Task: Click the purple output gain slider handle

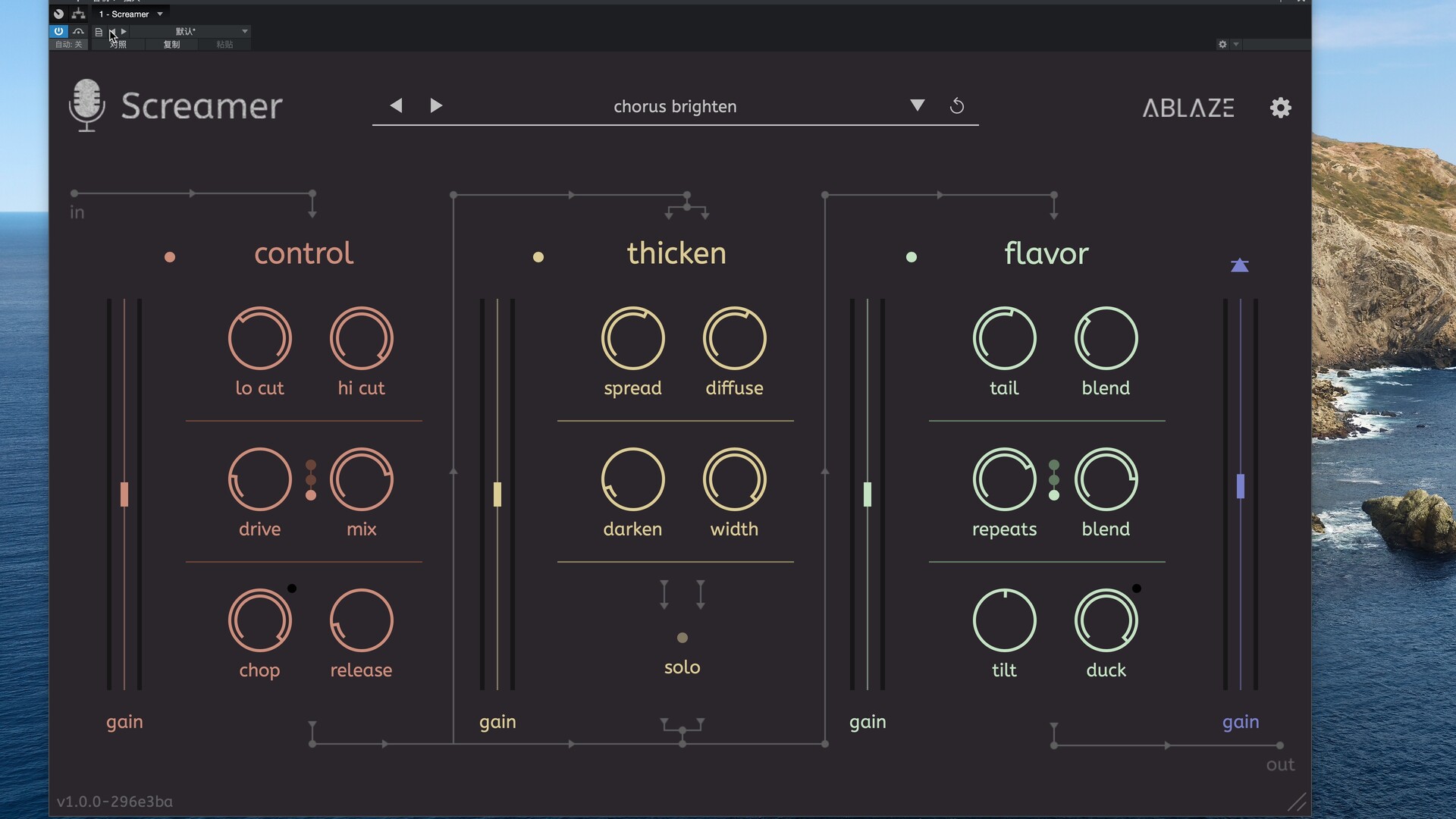Action: 1241,486
